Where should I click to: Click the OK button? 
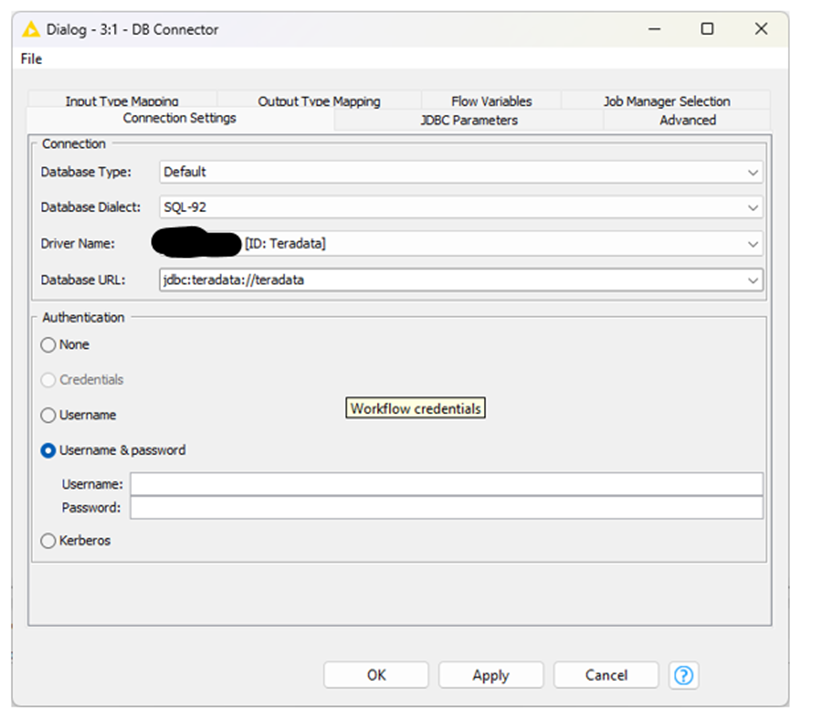pyautogui.click(x=376, y=675)
